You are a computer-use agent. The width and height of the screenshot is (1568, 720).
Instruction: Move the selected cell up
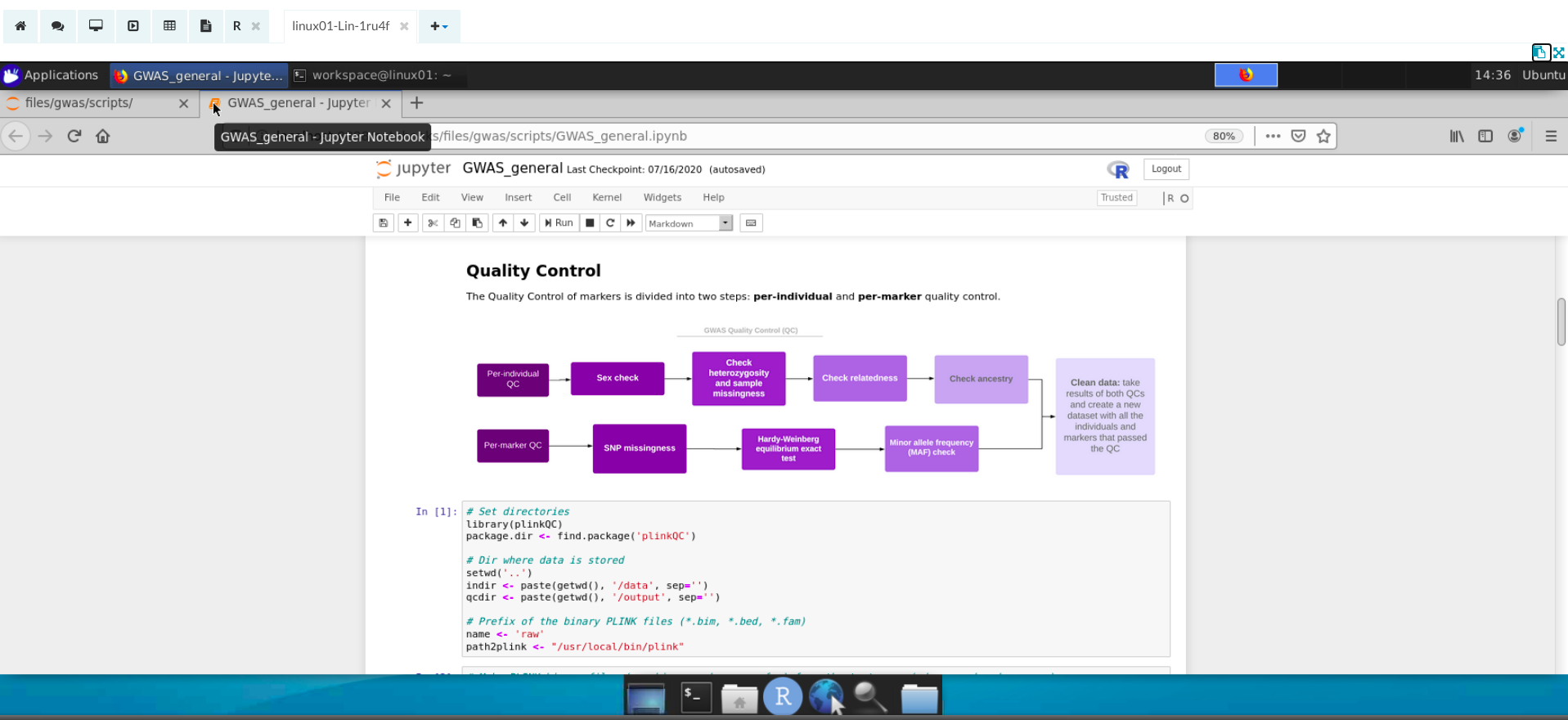coord(502,223)
